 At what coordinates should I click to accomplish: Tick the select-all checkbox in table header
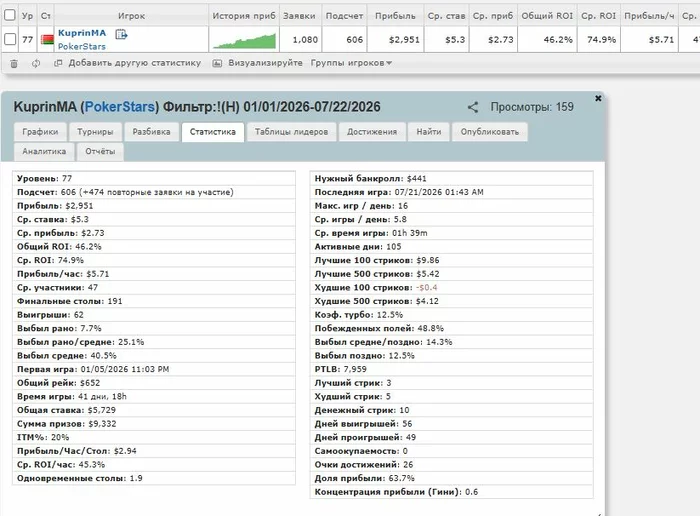(x=10, y=15)
